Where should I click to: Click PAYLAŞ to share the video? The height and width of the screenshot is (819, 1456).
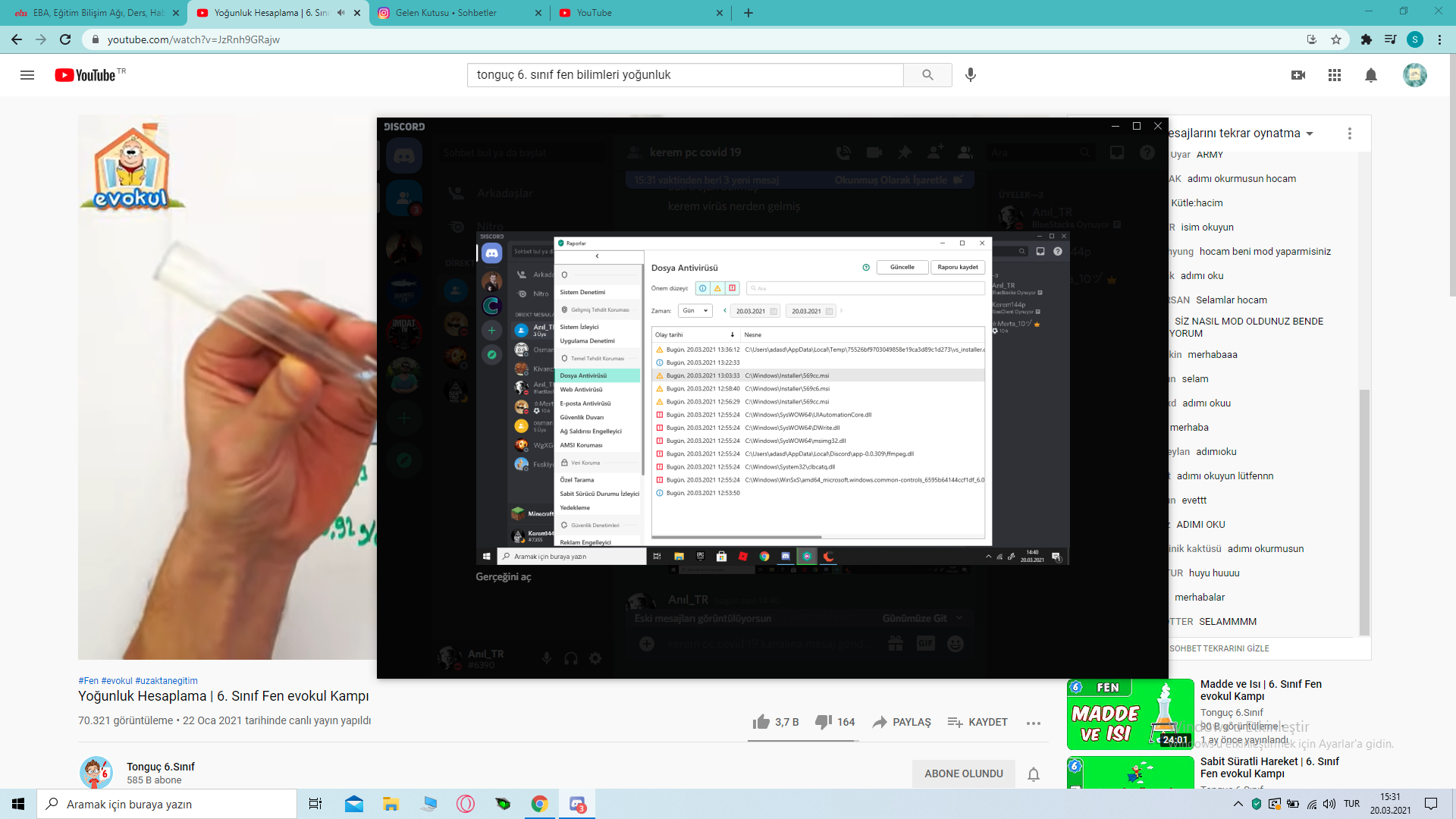(x=902, y=722)
